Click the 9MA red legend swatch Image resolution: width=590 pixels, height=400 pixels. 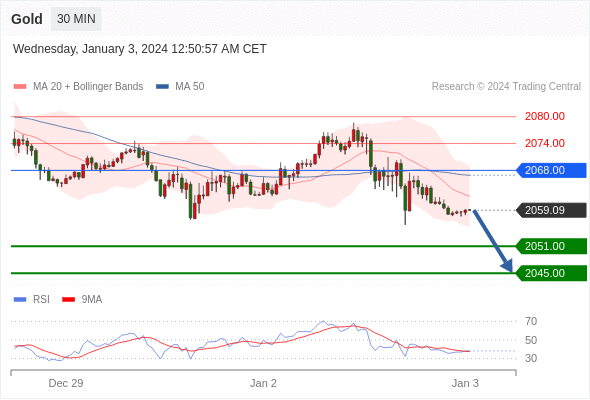coord(68,300)
